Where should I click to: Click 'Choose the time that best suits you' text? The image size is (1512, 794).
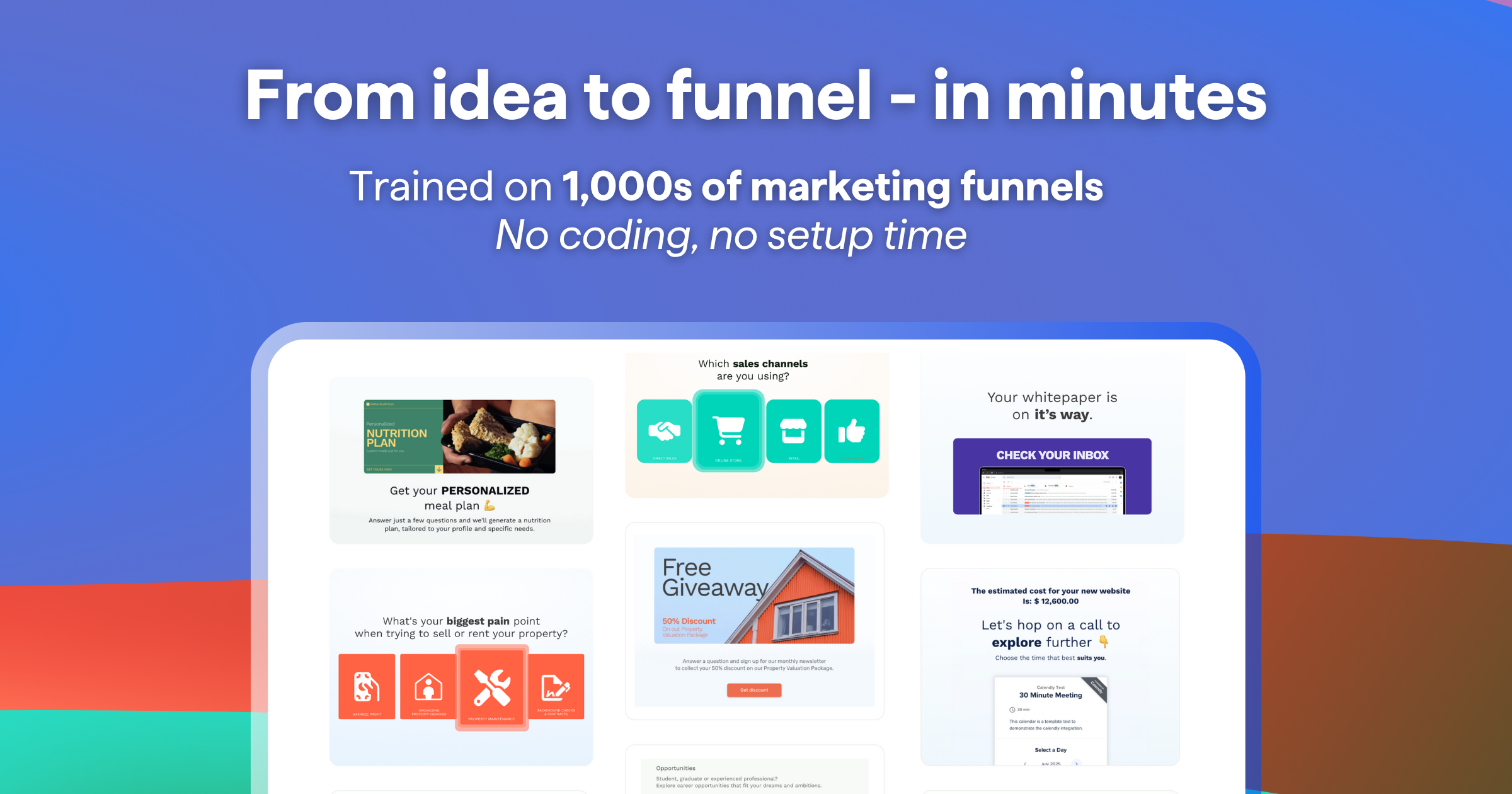click(x=1050, y=658)
